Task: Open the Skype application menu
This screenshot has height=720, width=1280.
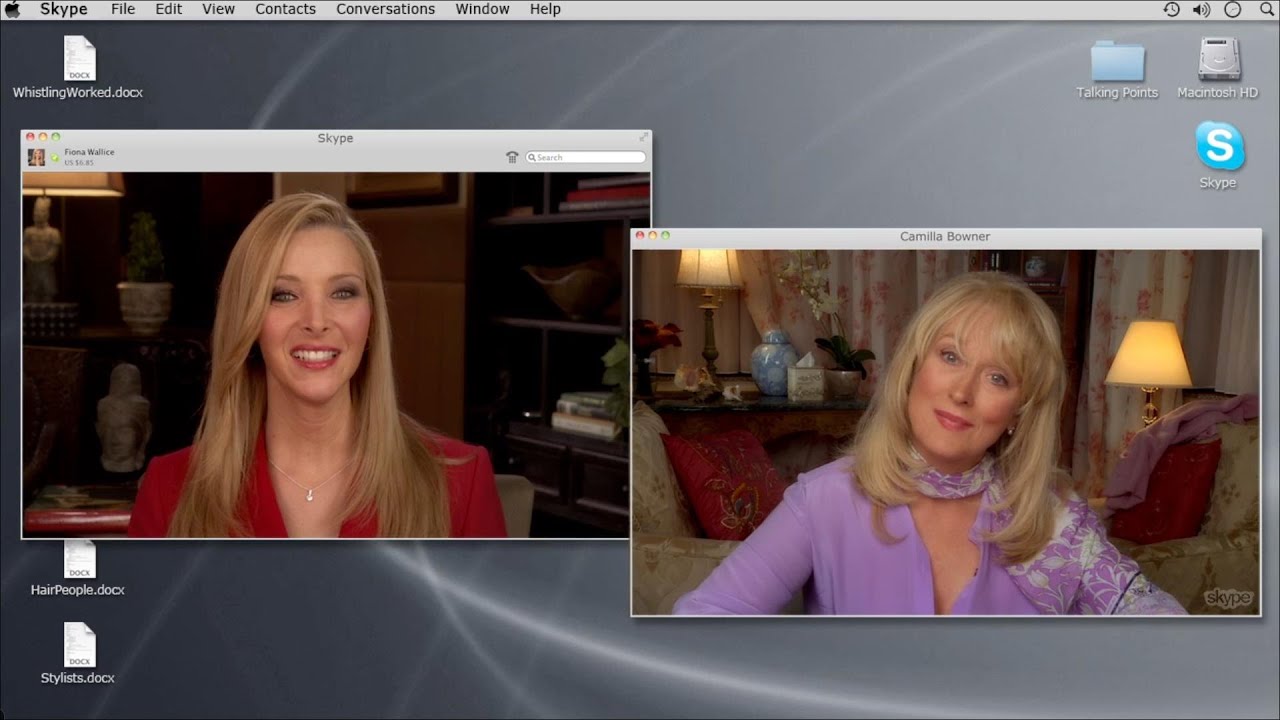Action: [64, 9]
